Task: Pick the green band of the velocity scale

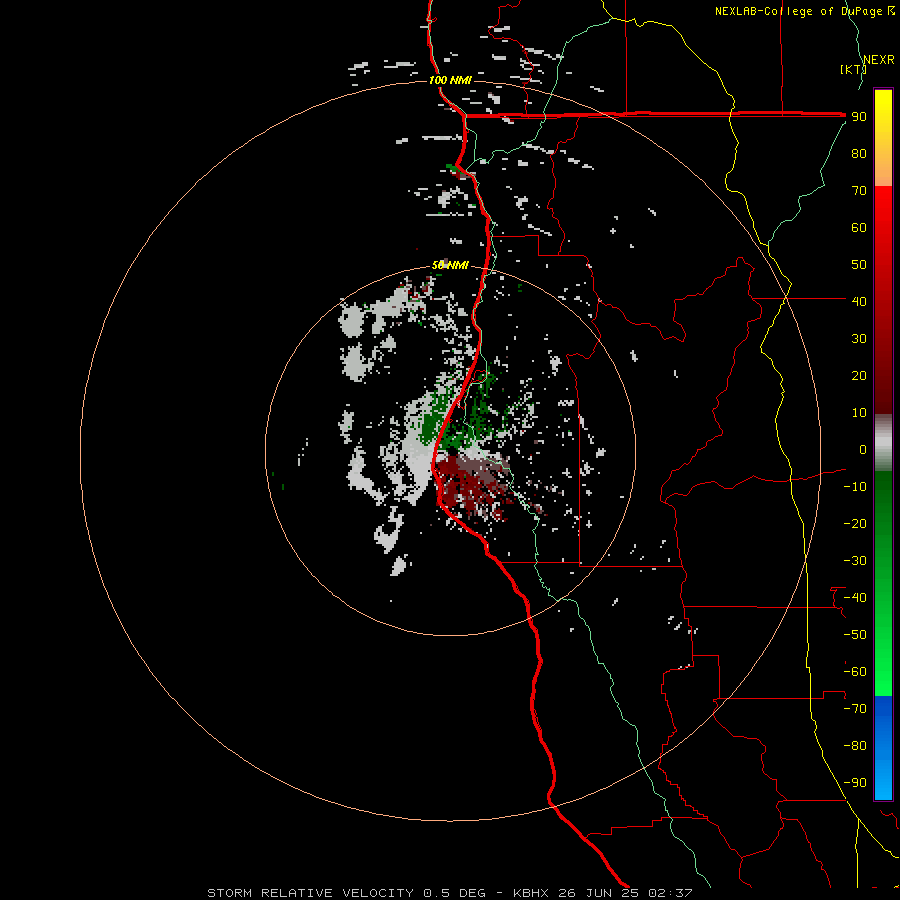Action: [883, 584]
